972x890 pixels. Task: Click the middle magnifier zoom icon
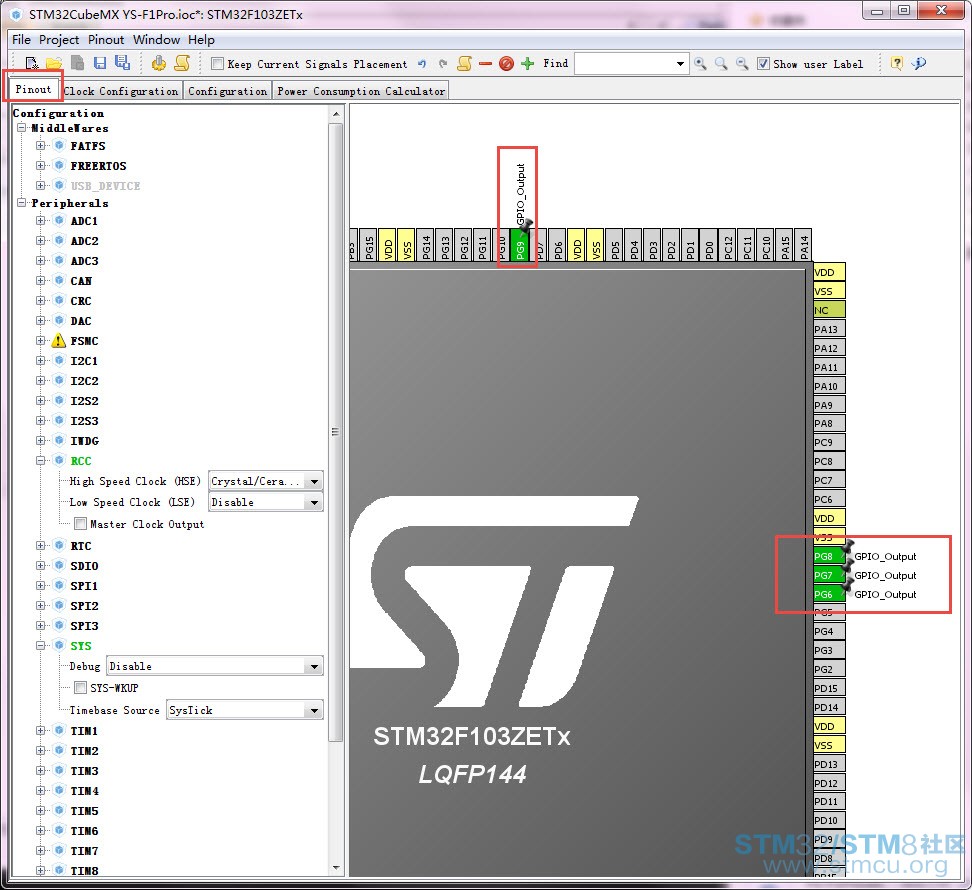[721, 63]
